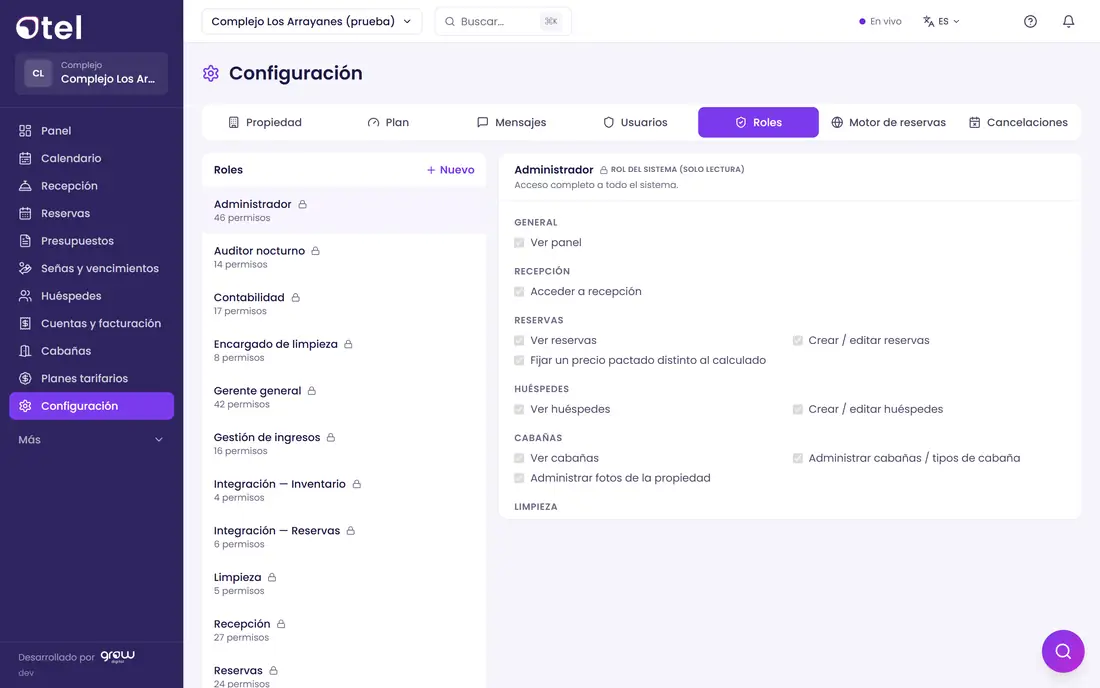Click the Cabañas sidebar icon

[25, 351]
